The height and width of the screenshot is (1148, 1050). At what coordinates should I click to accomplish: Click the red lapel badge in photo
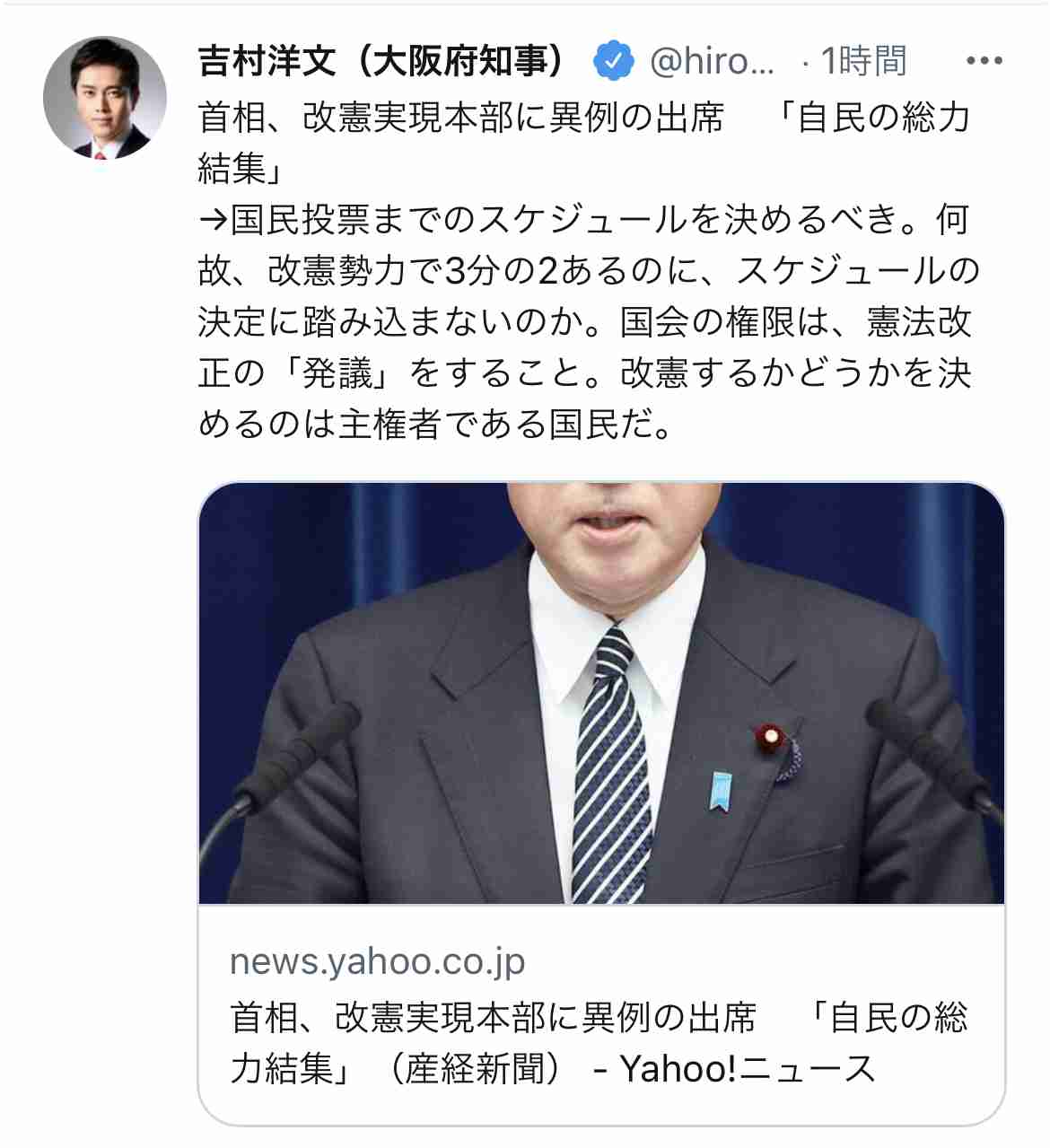pos(770,739)
